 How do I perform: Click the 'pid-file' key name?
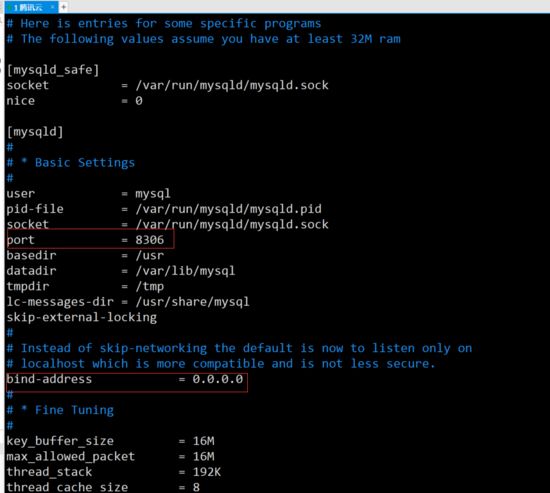point(35,209)
